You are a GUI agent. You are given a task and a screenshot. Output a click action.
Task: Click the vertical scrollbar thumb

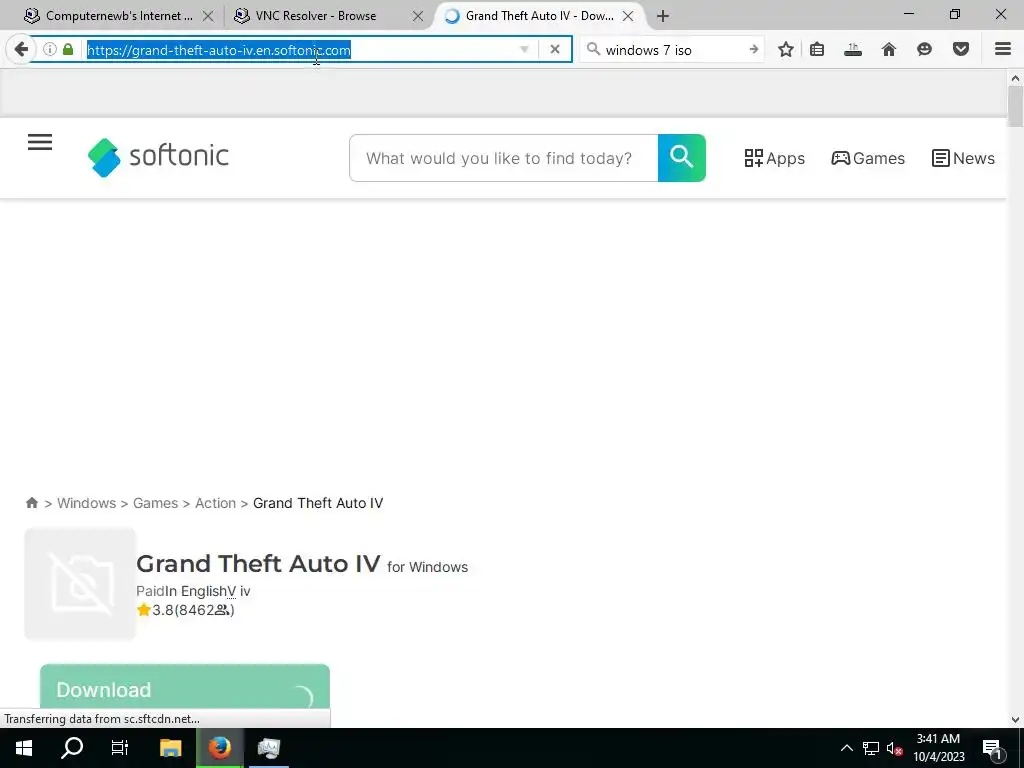pos(1015,106)
